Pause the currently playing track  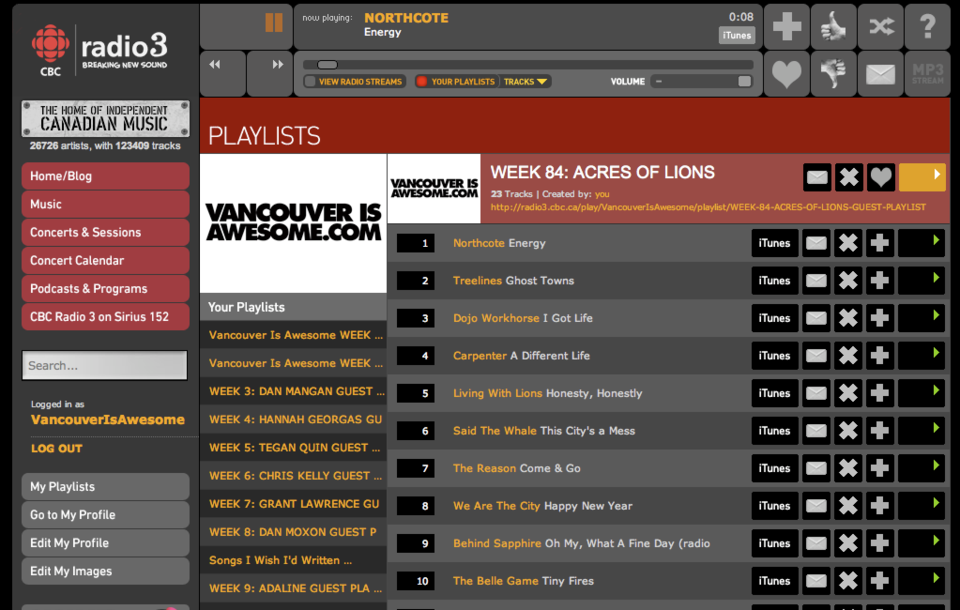coord(274,23)
